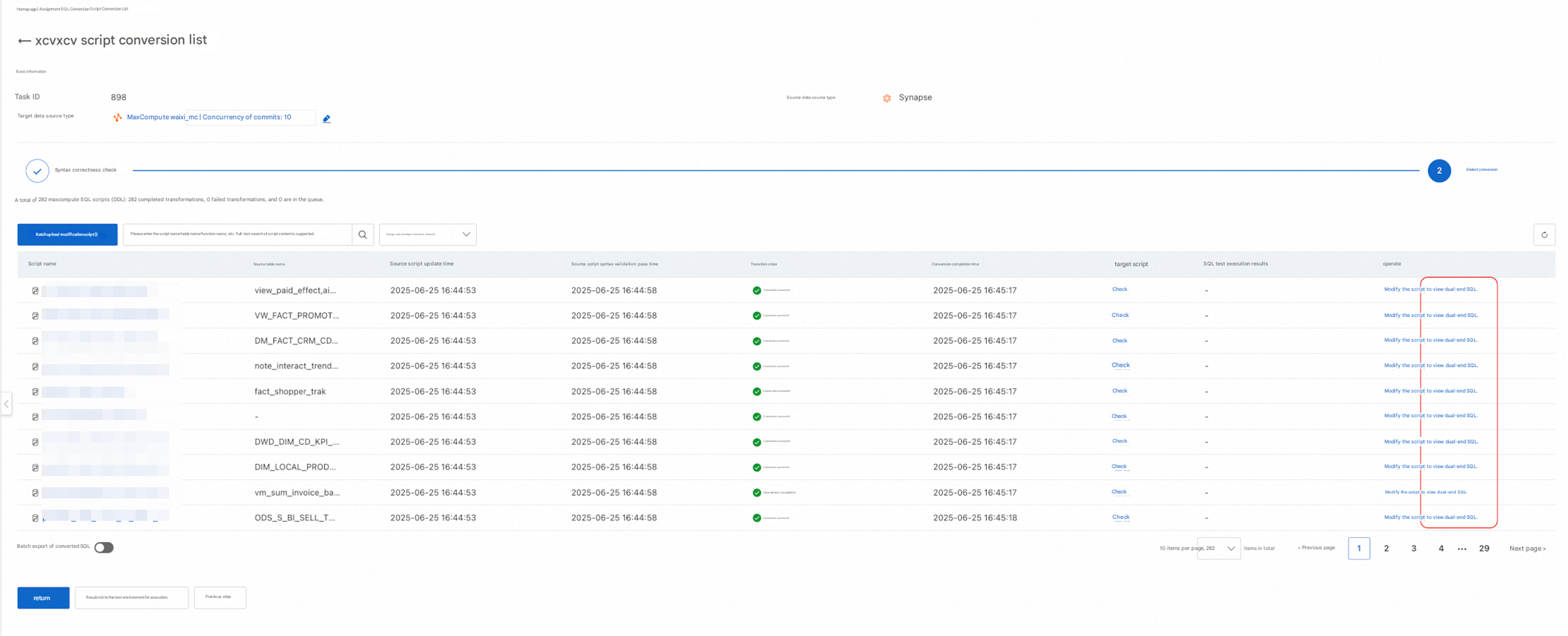
Task: Go to page 2 of results
Action: 1386,548
